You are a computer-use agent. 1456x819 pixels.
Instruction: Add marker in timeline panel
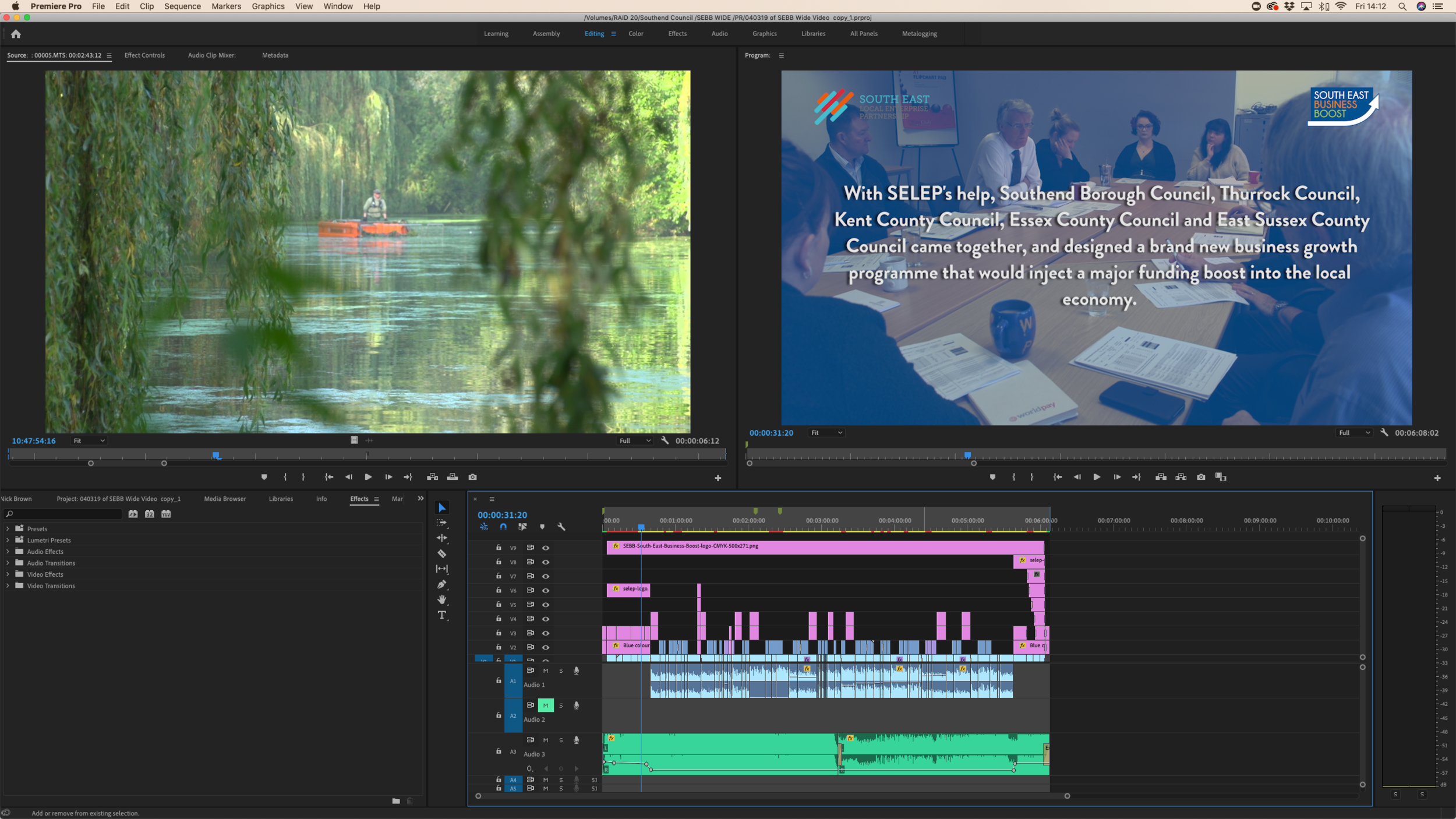coord(542,527)
